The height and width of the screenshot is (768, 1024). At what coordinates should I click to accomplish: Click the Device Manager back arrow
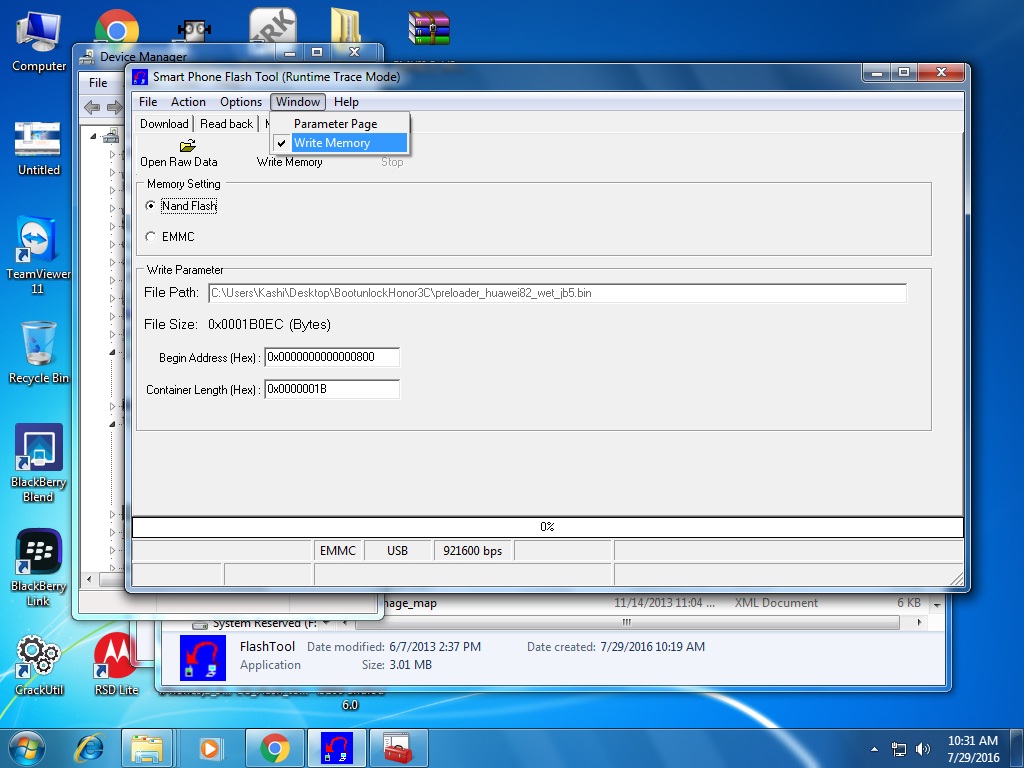pyautogui.click(x=92, y=107)
